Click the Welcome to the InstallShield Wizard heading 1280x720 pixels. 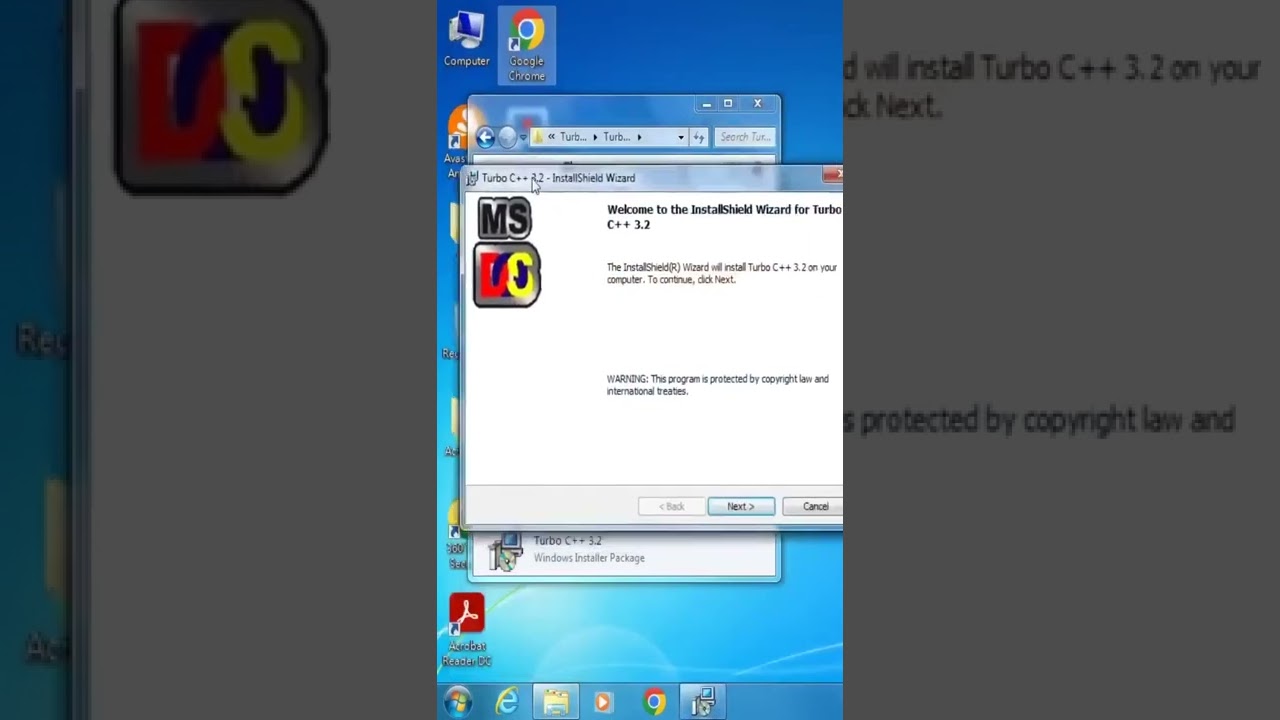point(725,217)
